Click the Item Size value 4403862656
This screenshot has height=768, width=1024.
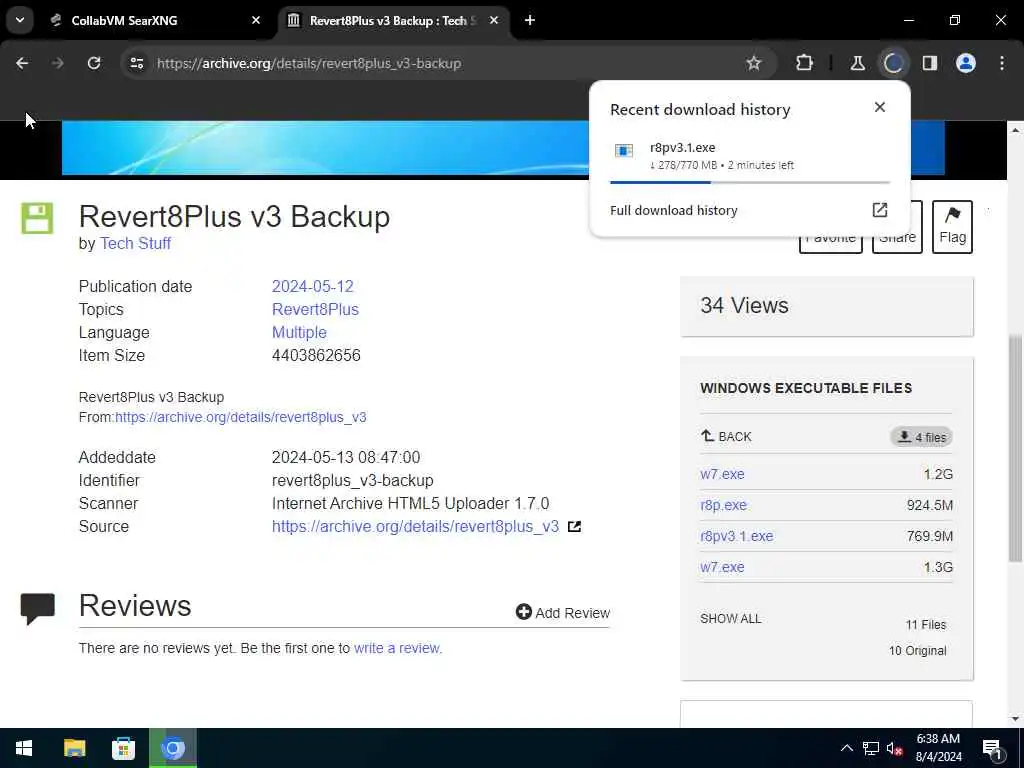316,356
